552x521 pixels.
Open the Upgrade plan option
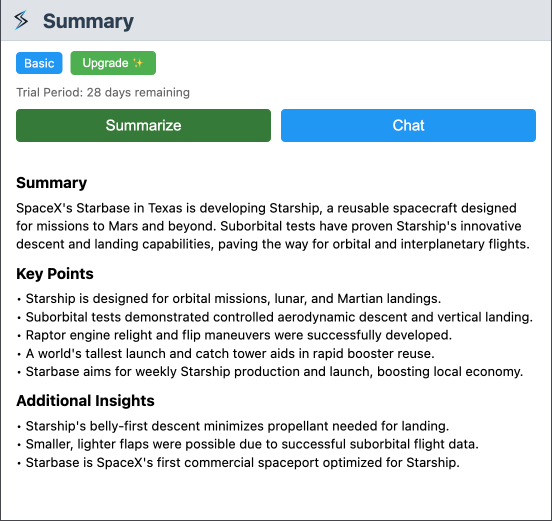(113, 63)
